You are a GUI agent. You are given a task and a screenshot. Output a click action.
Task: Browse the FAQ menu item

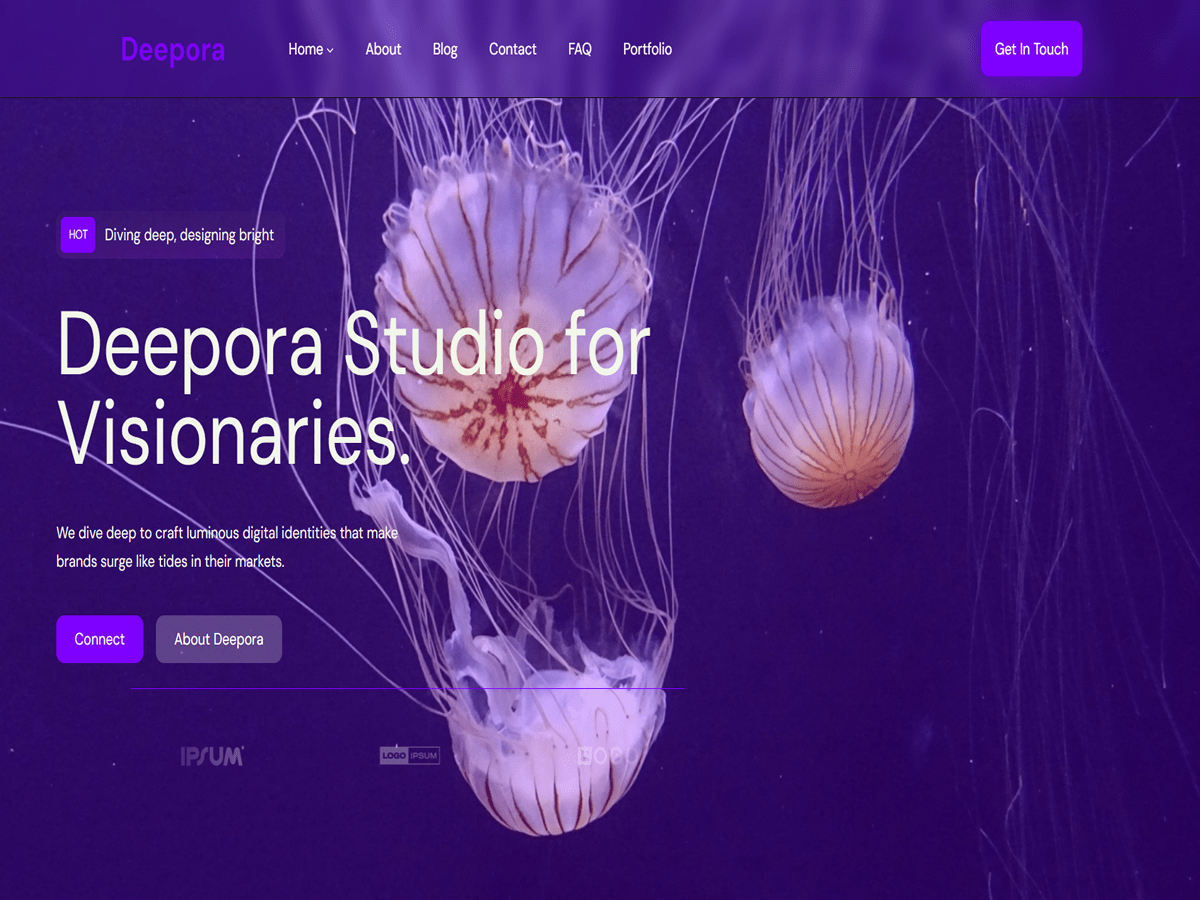click(579, 48)
